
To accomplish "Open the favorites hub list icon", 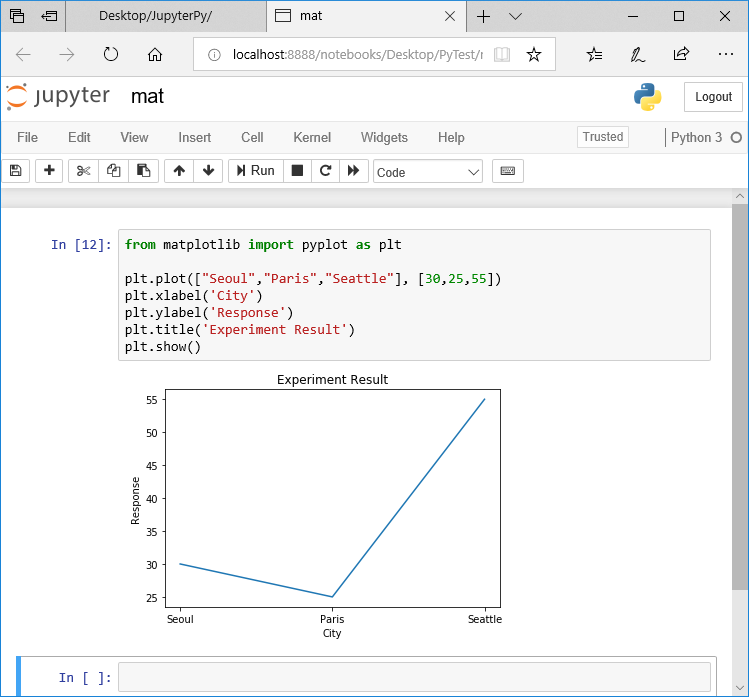I will click(x=594, y=54).
